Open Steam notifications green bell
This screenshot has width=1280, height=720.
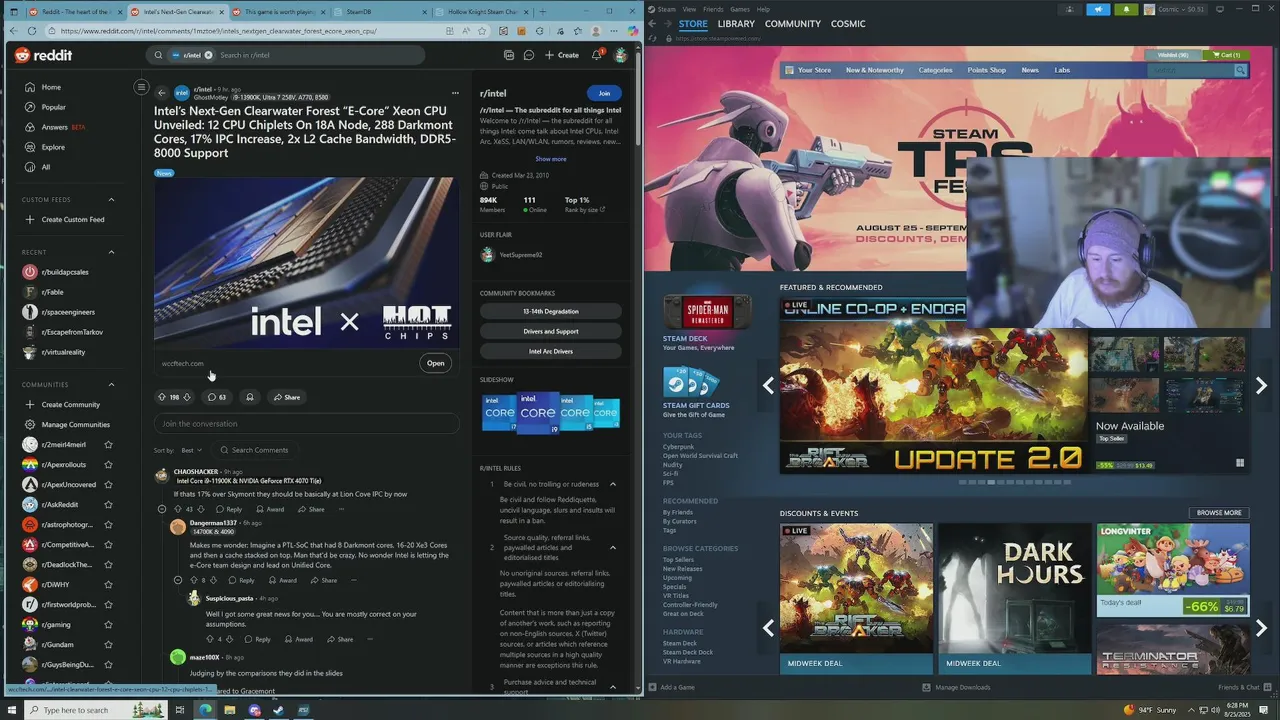(x=1126, y=9)
